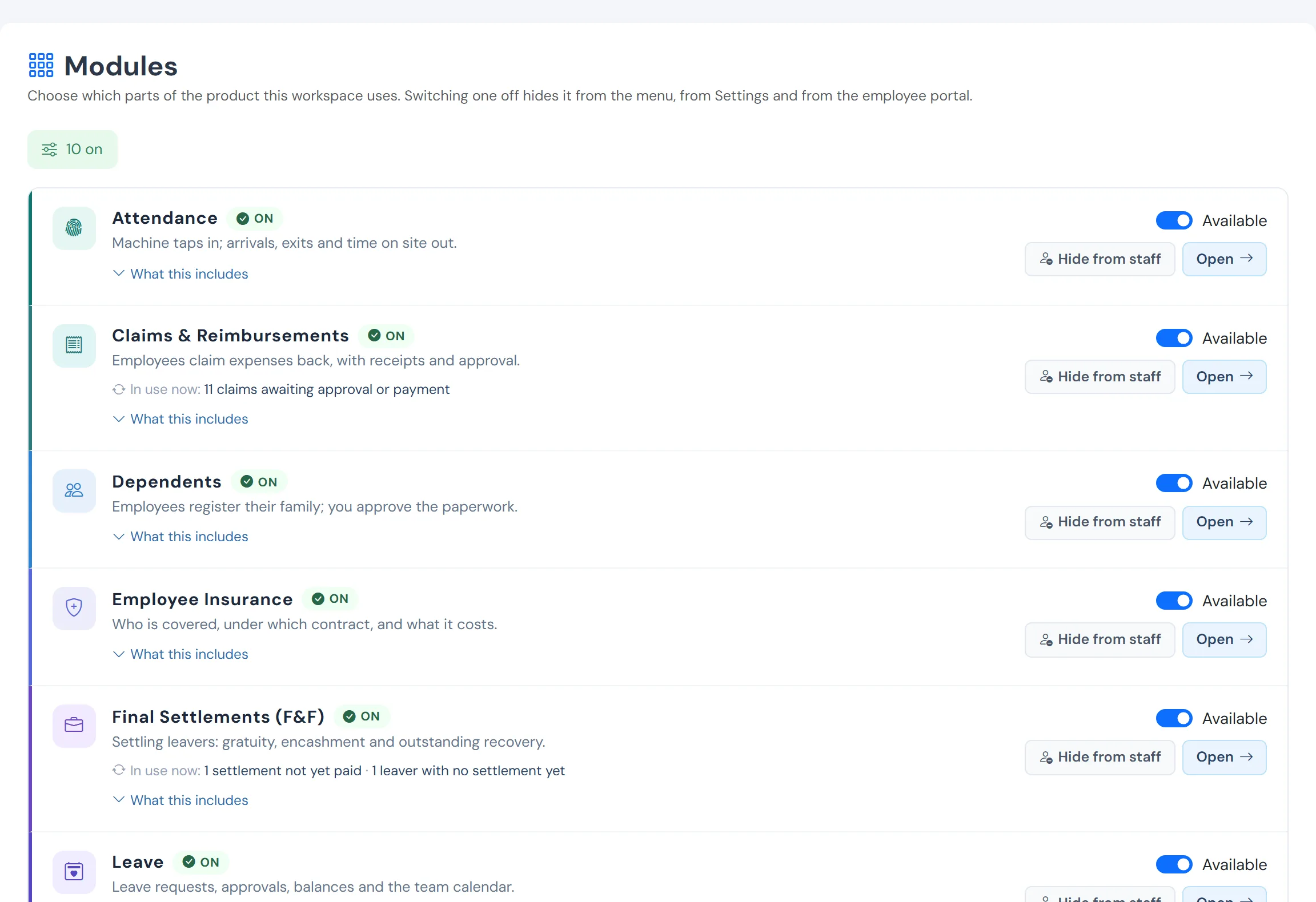The width and height of the screenshot is (1316, 902).
Task: Switch off the Leave module toggle
Action: (x=1174, y=864)
